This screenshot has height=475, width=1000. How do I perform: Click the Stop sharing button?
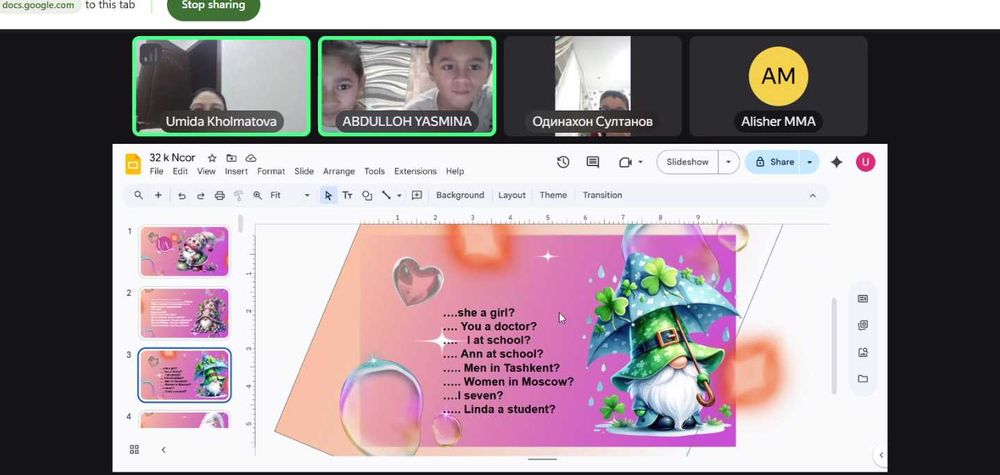(213, 6)
